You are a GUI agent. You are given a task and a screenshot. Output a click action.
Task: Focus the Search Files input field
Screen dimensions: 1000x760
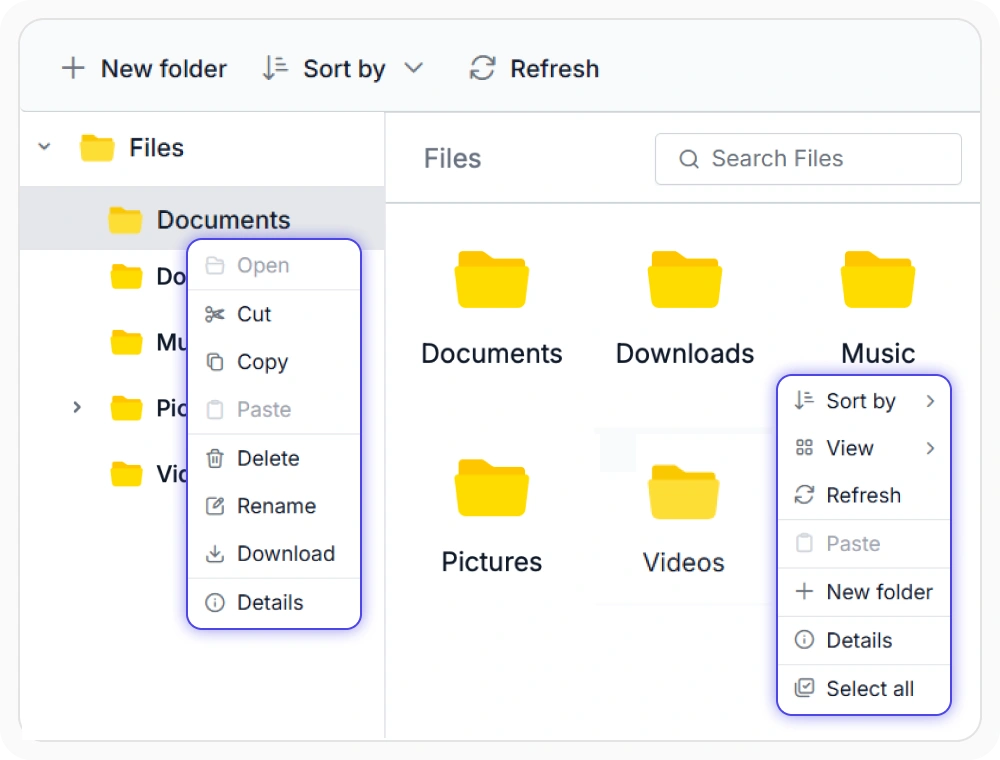coord(808,159)
